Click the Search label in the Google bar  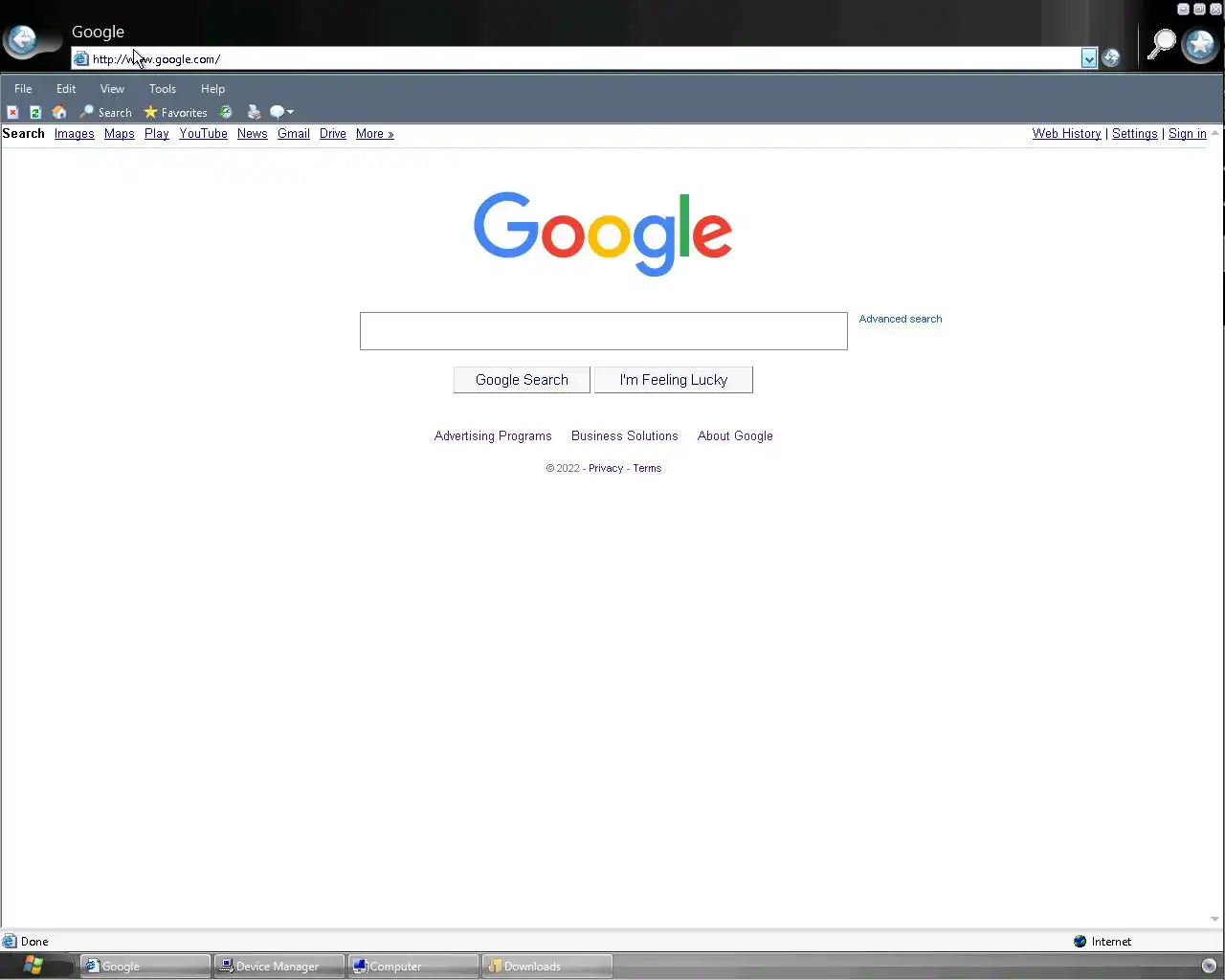click(x=23, y=134)
